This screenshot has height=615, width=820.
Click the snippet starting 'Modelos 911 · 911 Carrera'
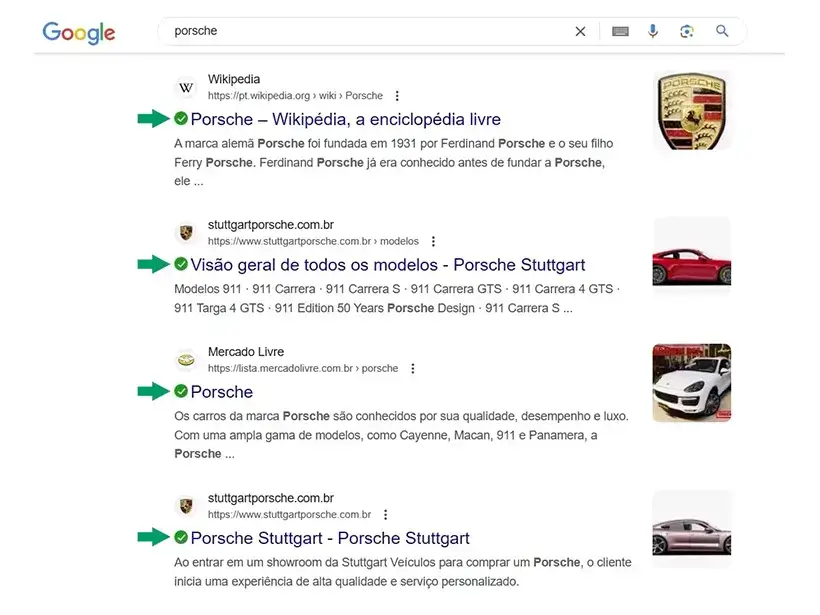(397, 298)
